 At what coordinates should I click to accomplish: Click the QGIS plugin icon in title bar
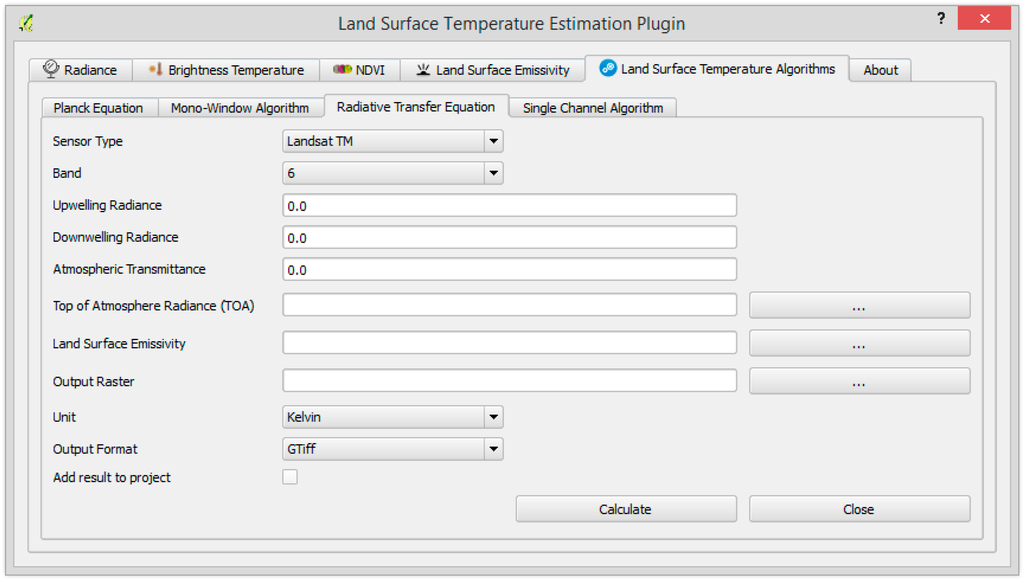click(28, 22)
